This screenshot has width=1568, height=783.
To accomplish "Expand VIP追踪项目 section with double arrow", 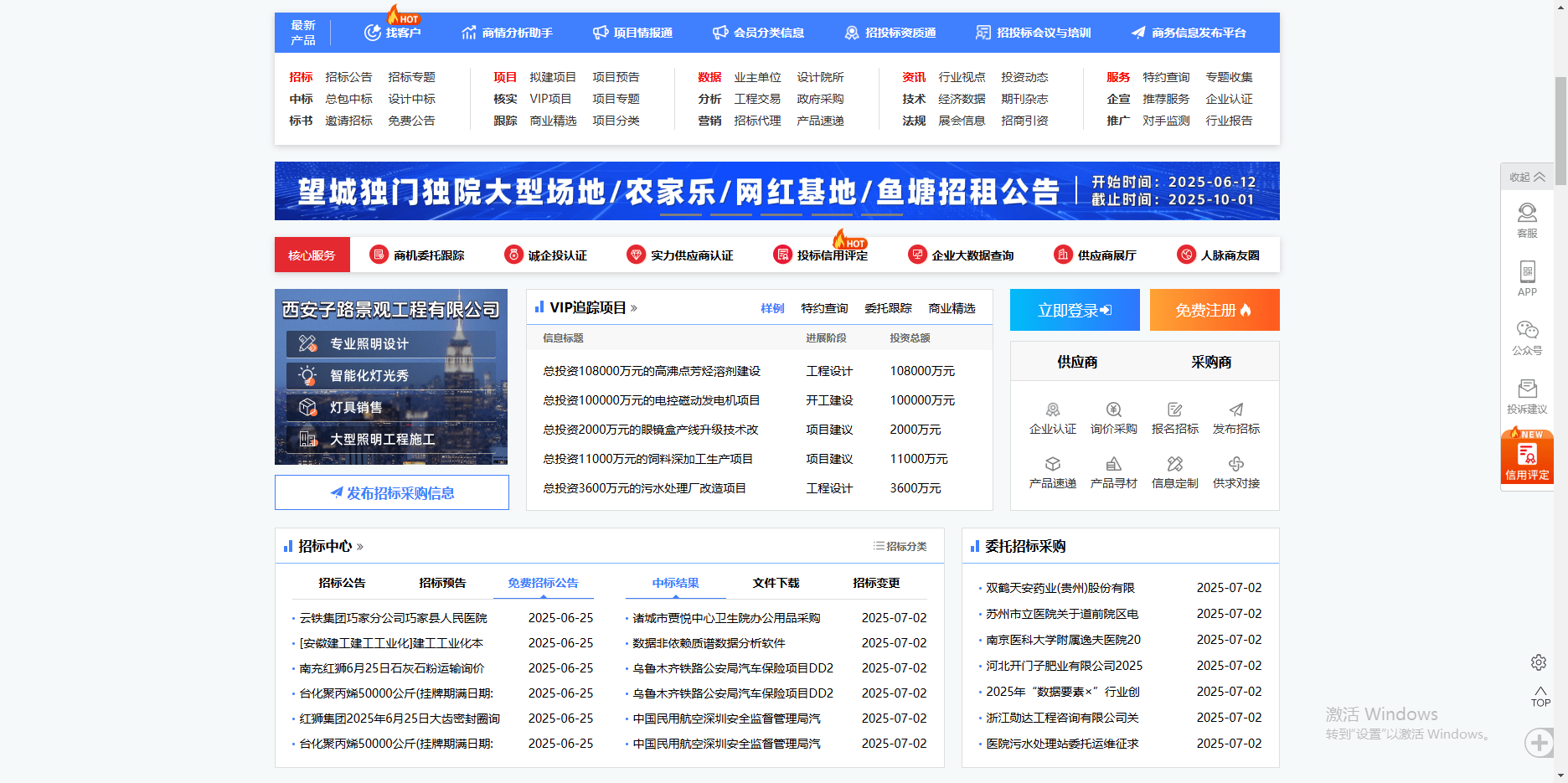I will coord(634,308).
